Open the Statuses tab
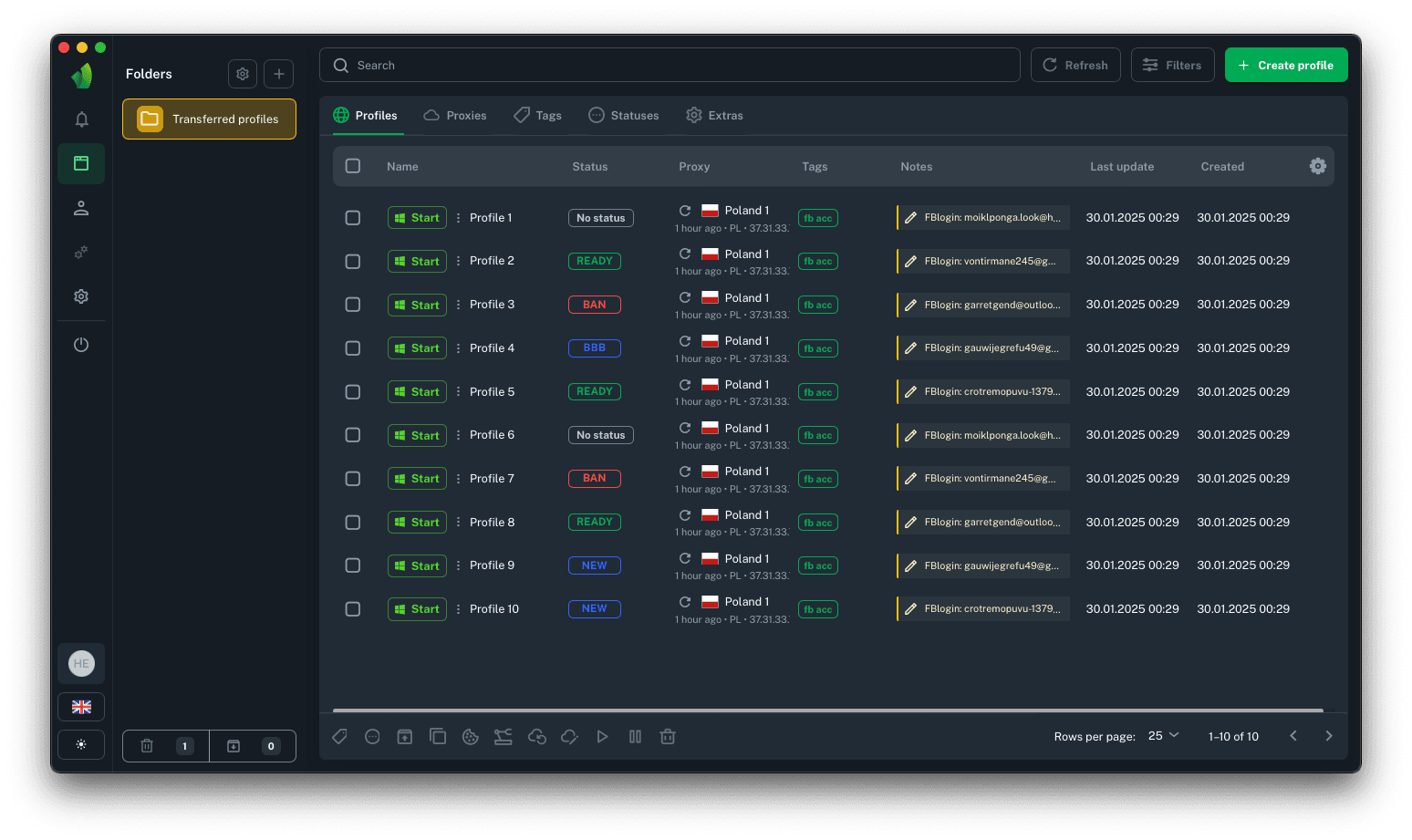Image resolution: width=1412 pixels, height=840 pixels. coord(624,116)
